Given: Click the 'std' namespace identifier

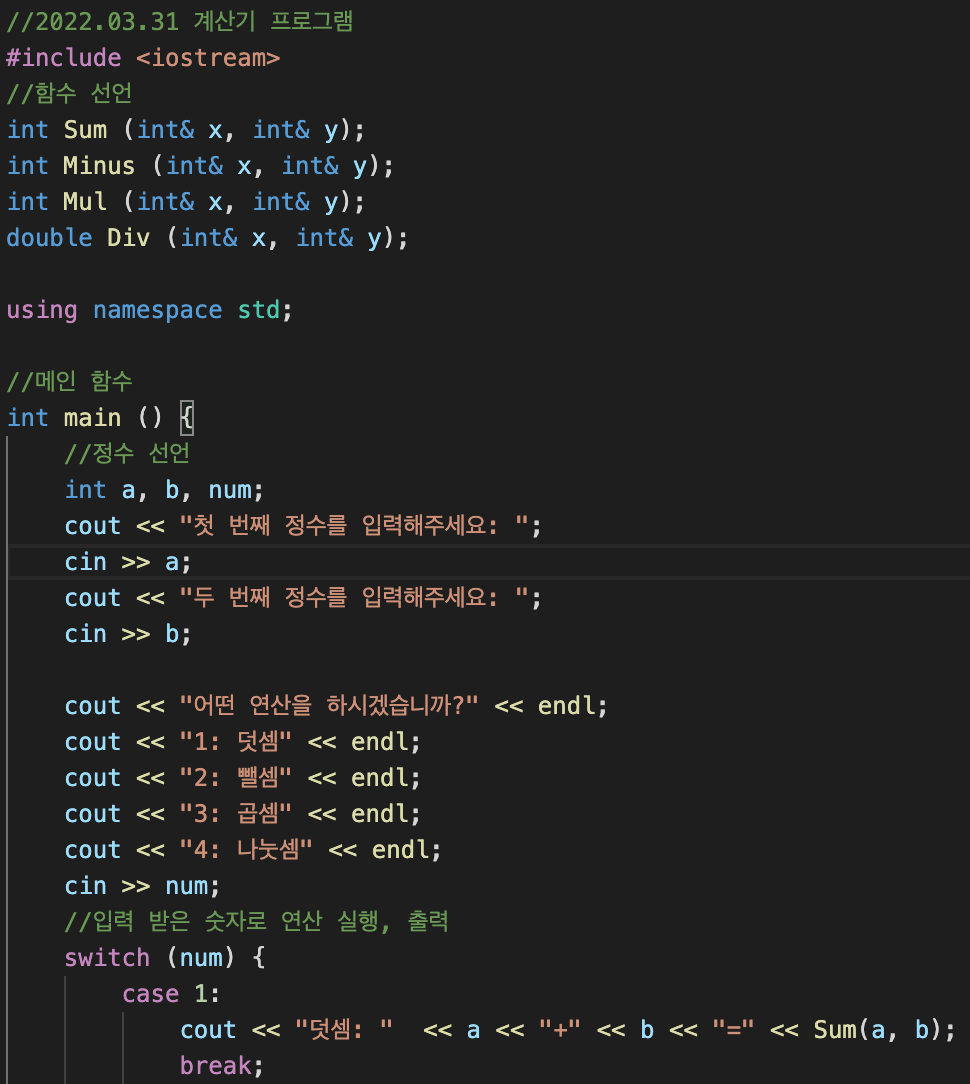Looking at the screenshot, I should pyautogui.click(x=259, y=310).
